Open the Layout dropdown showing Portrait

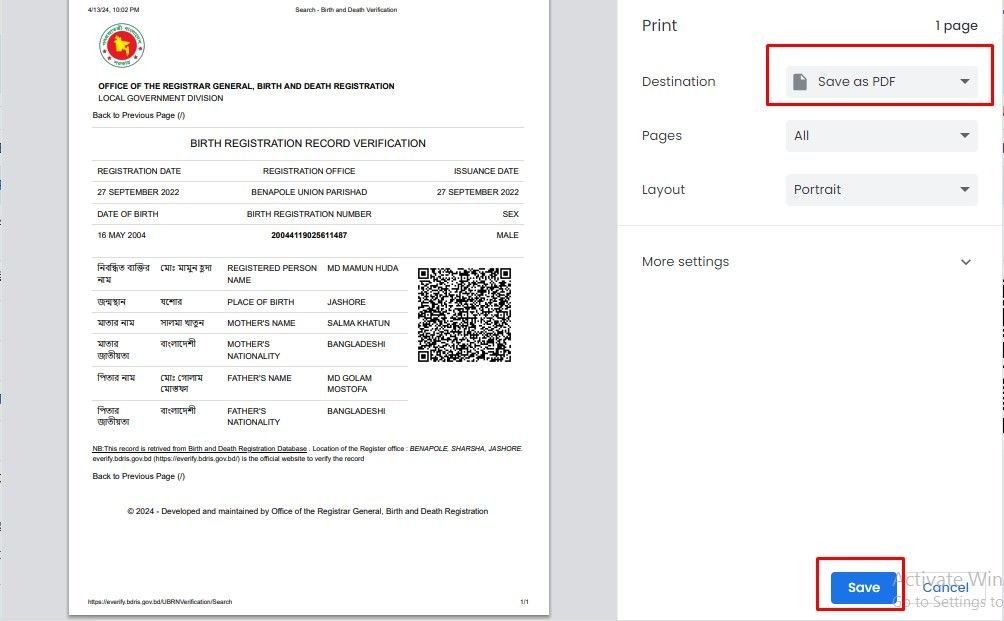(x=880, y=189)
